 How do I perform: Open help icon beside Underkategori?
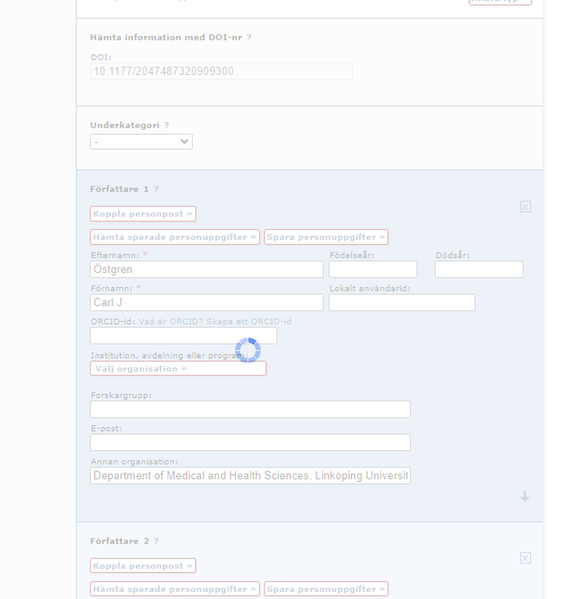pyautogui.click(x=166, y=125)
